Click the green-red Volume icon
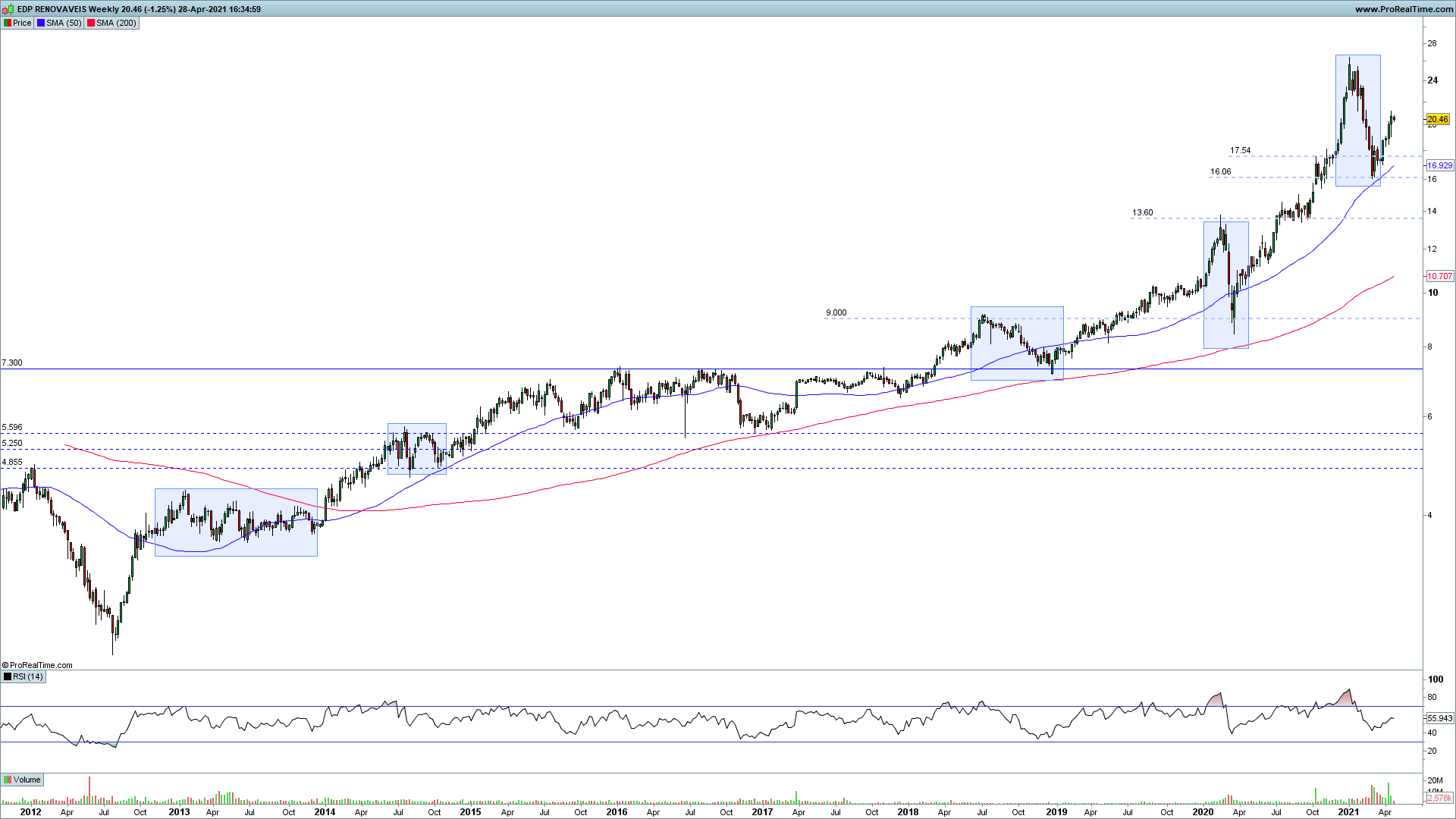This screenshot has height=819, width=1456. tap(8, 780)
